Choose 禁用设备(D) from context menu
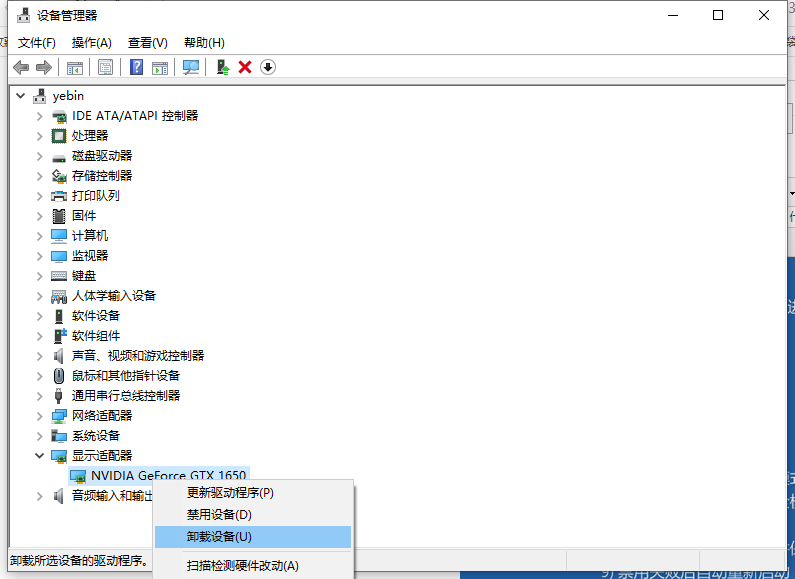 click(252, 515)
